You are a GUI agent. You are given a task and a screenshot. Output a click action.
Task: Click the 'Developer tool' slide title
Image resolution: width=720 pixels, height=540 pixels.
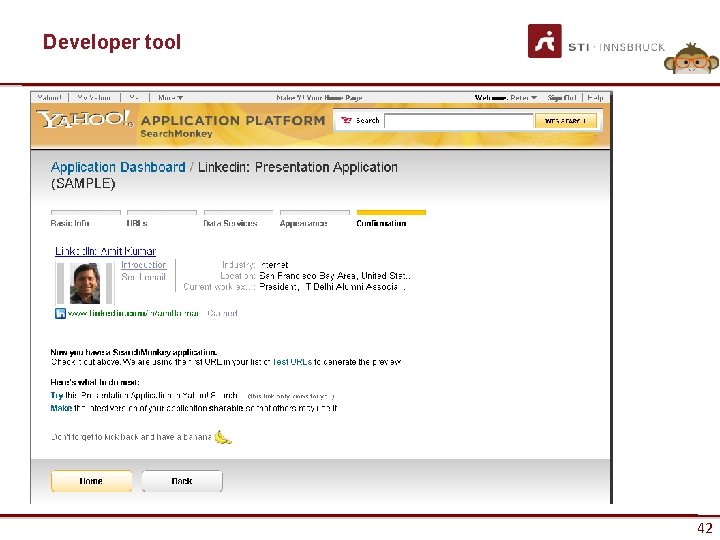coord(112,42)
